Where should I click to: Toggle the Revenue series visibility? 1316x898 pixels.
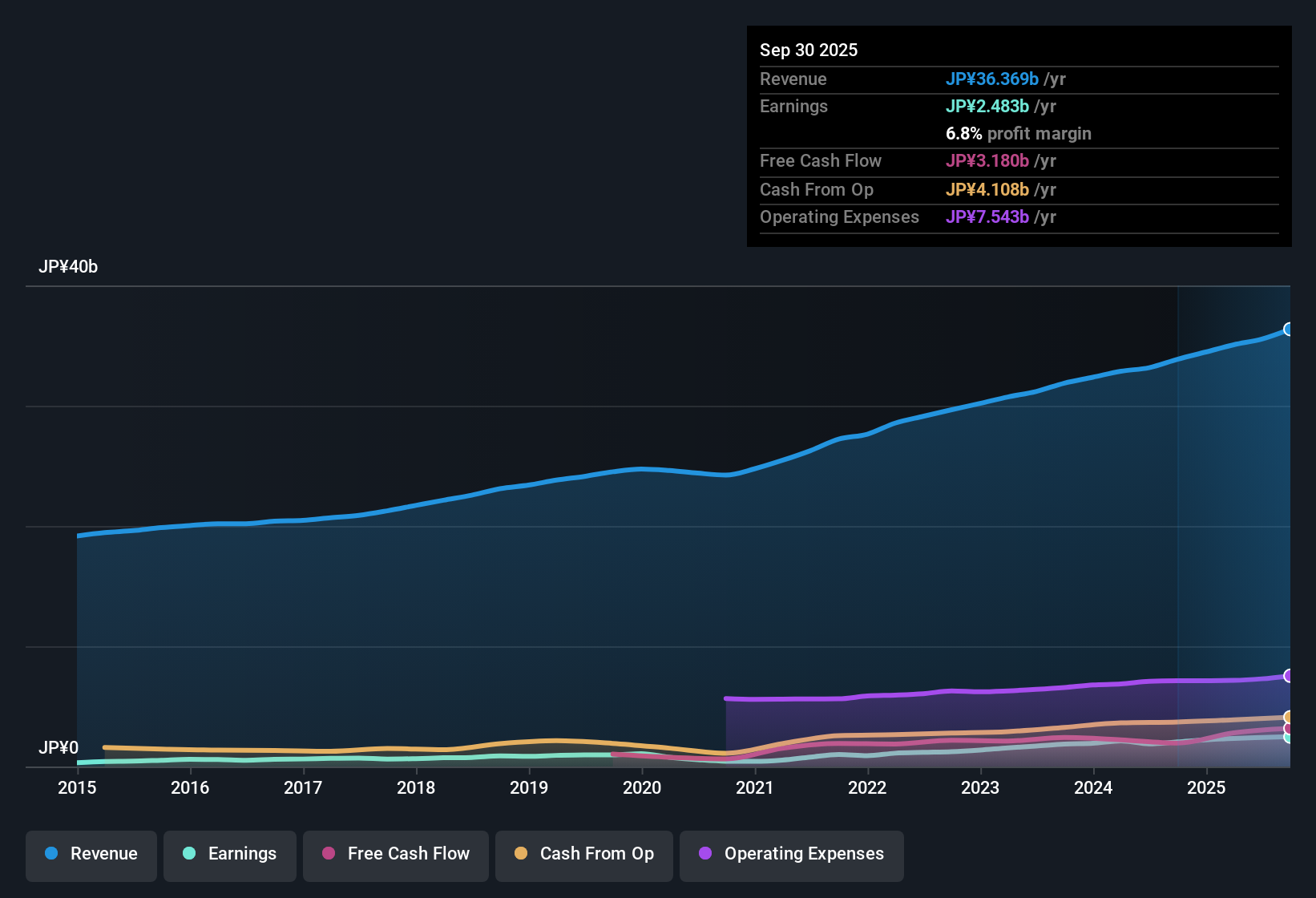click(91, 854)
